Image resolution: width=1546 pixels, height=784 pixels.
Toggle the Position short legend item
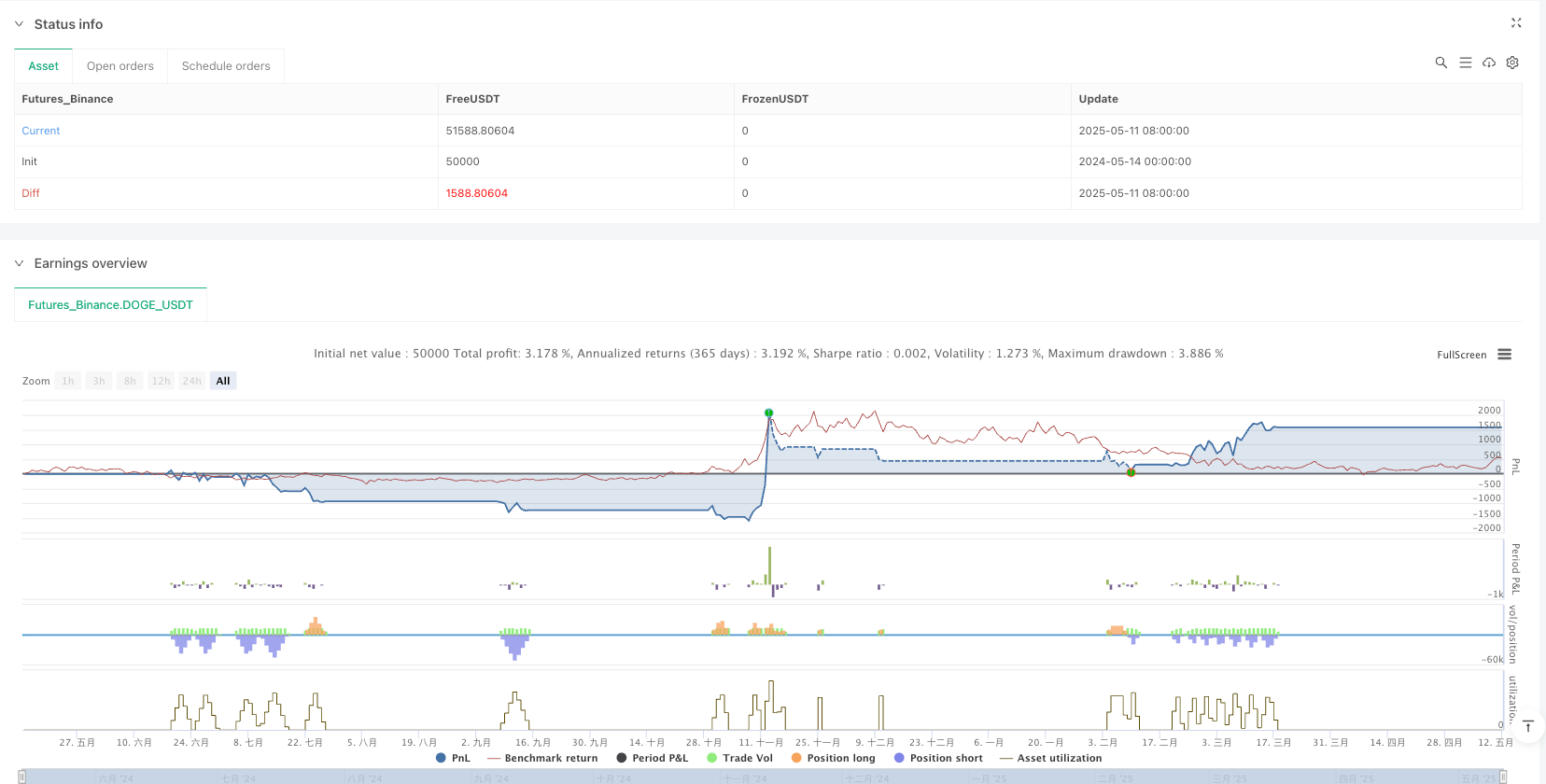pyautogui.click(x=938, y=758)
